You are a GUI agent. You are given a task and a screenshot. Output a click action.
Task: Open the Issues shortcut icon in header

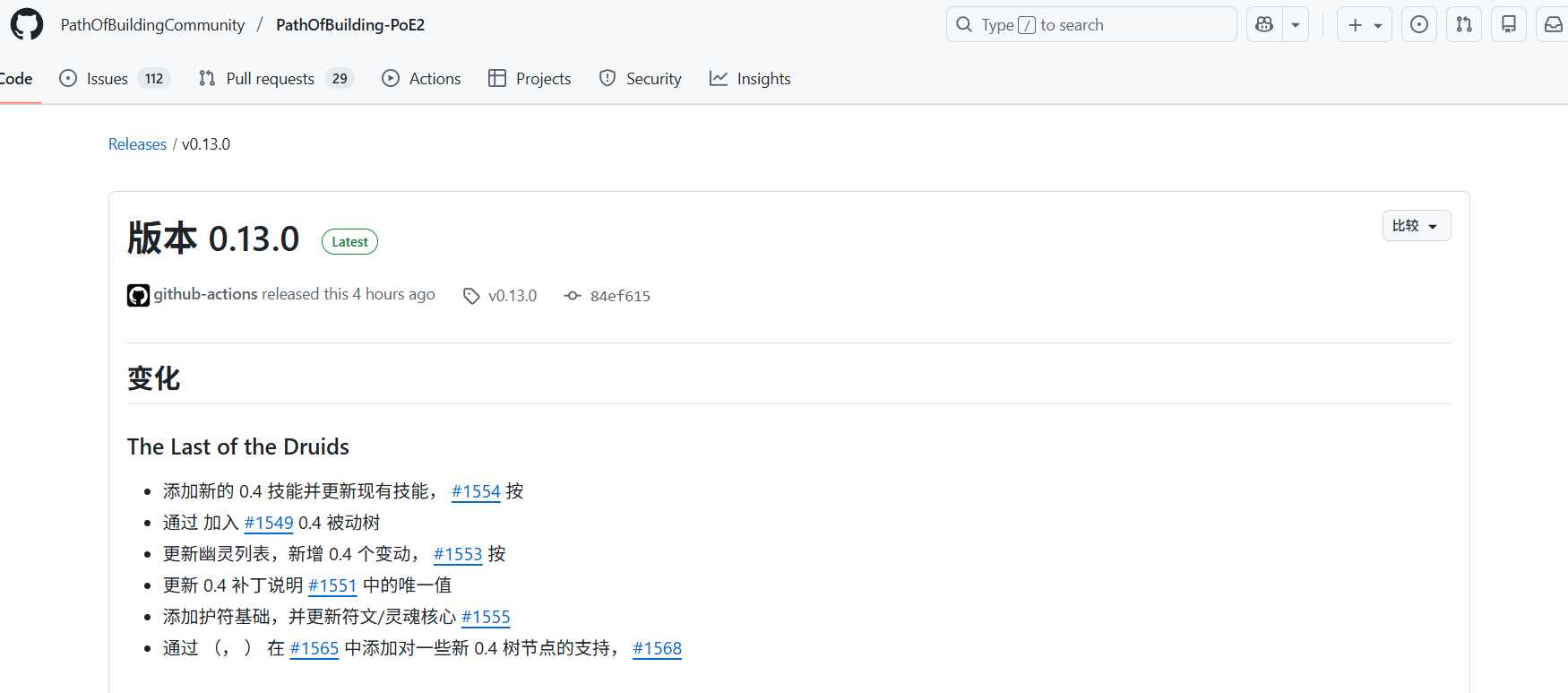[1419, 25]
